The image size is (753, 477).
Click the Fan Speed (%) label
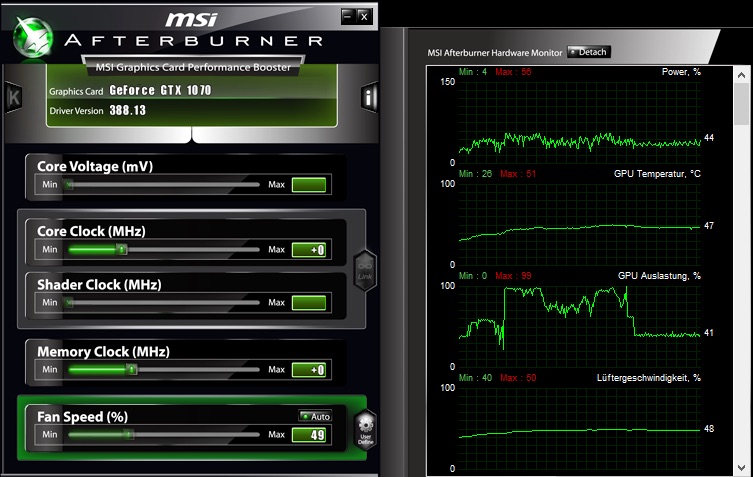83,416
